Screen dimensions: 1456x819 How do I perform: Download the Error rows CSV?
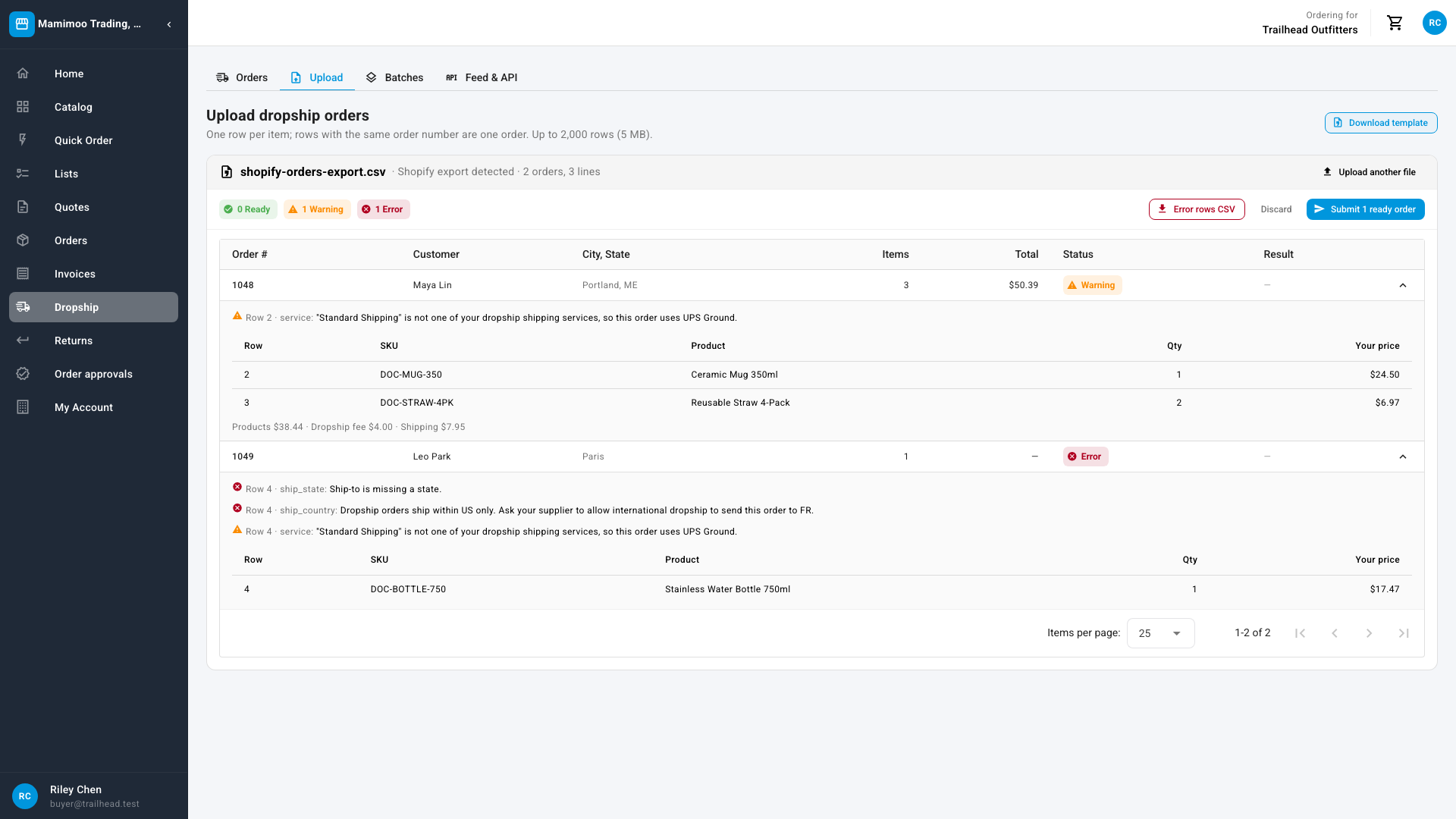[1196, 209]
